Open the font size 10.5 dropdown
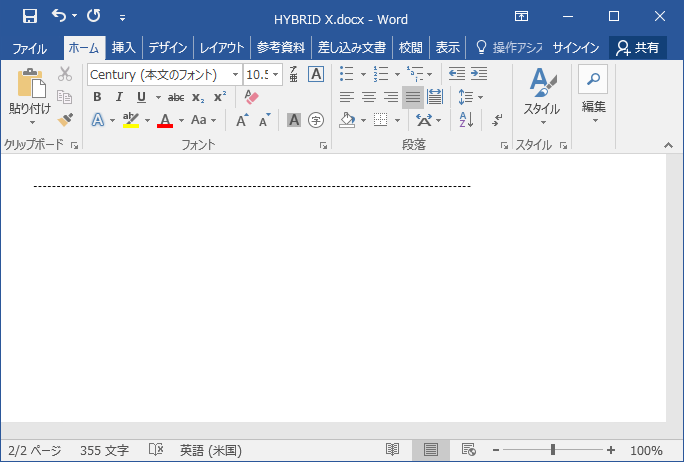The image size is (684, 462). (276, 75)
